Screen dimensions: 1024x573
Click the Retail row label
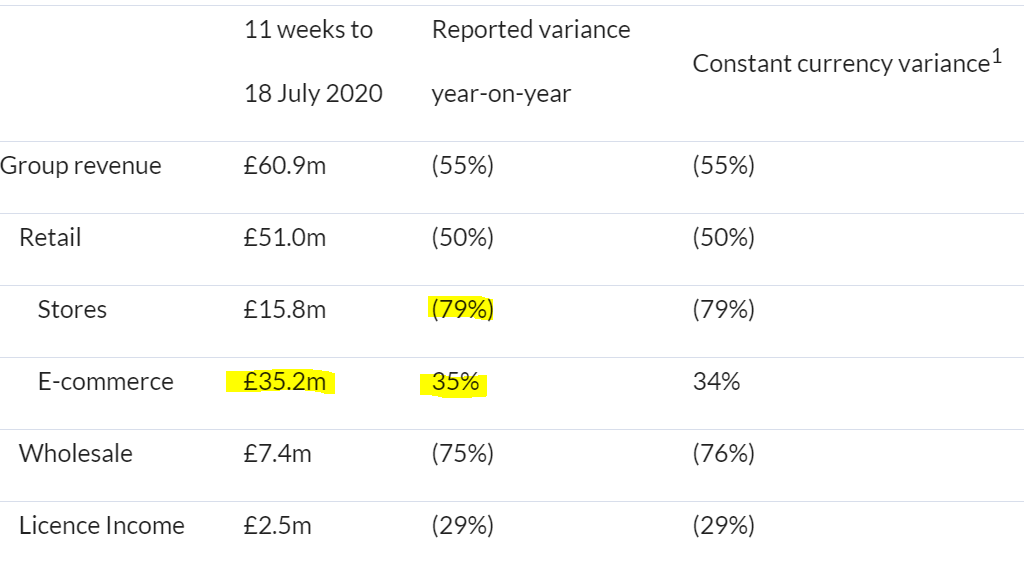tap(50, 237)
